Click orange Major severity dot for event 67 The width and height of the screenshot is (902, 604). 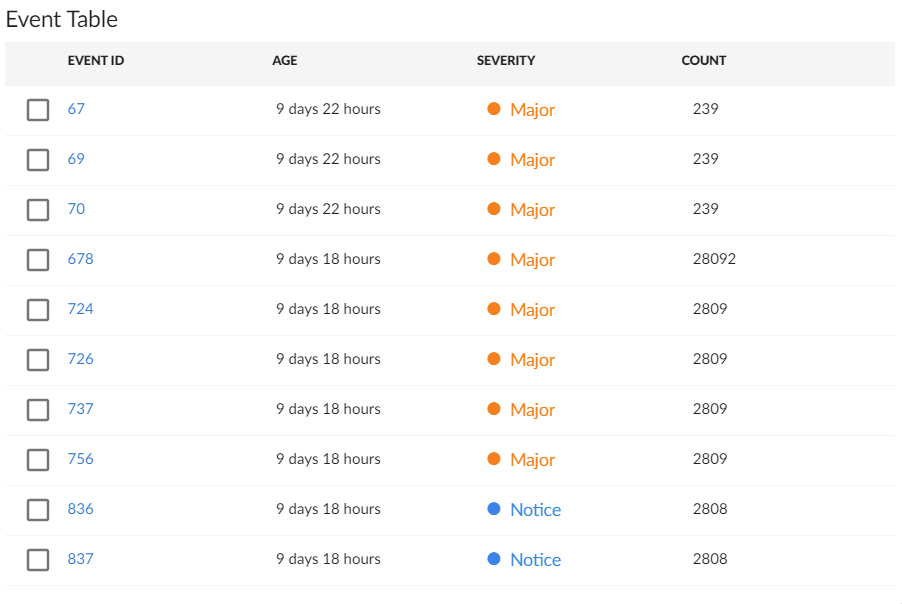494,109
